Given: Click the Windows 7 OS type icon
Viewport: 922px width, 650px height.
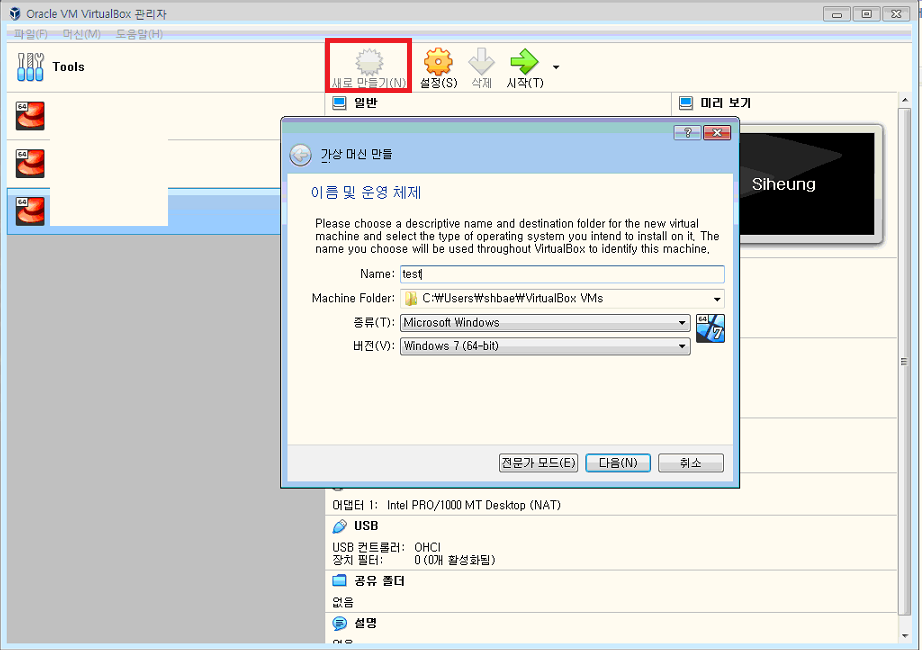Looking at the screenshot, I should [x=710, y=328].
